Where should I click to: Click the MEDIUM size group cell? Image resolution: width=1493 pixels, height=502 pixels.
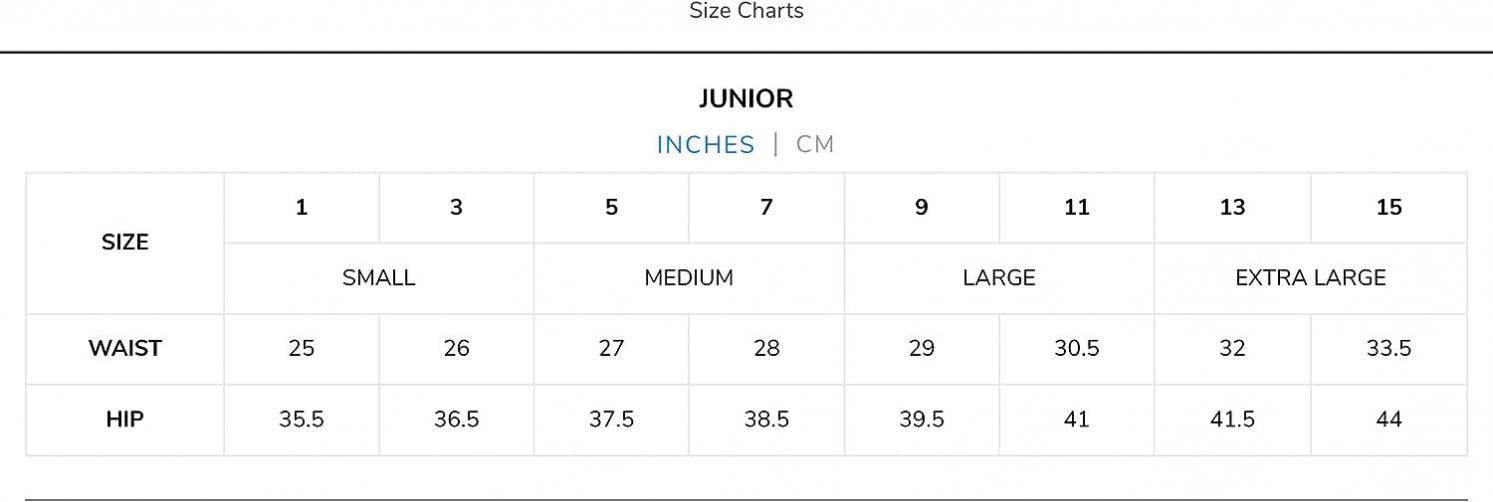[x=689, y=278]
